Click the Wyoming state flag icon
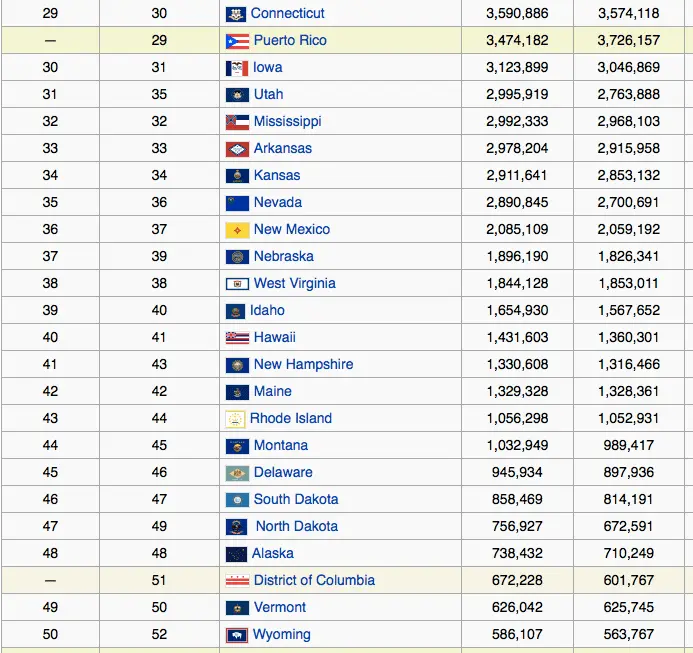 [237, 635]
